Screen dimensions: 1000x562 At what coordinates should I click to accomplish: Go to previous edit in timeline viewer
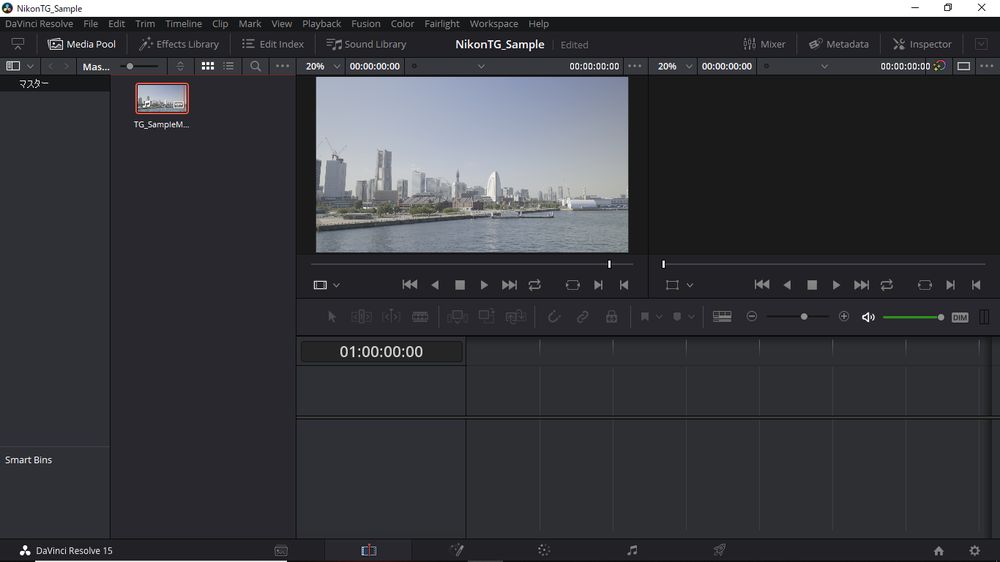pyautogui.click(x=761, y=285)
